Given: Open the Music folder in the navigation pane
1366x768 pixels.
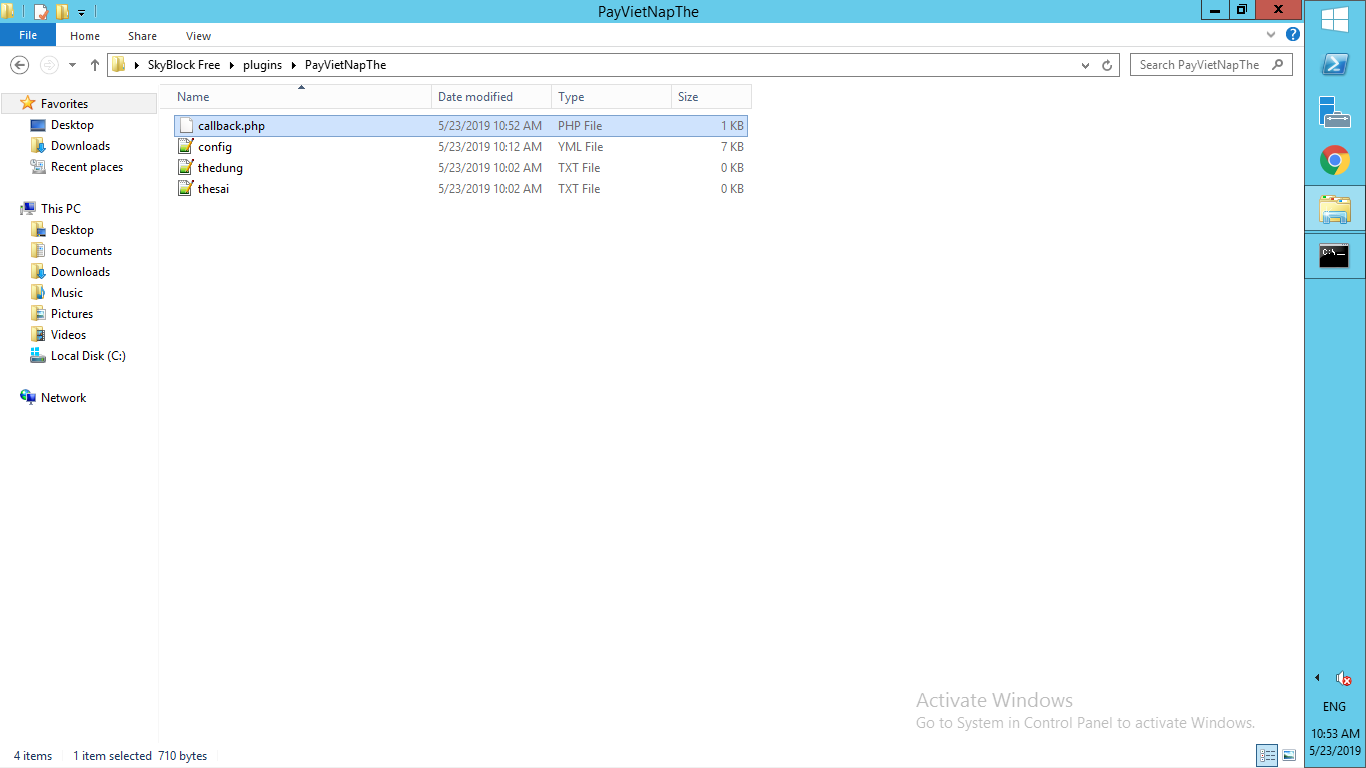Looking at the screenshot, I should tap(67, 293).
